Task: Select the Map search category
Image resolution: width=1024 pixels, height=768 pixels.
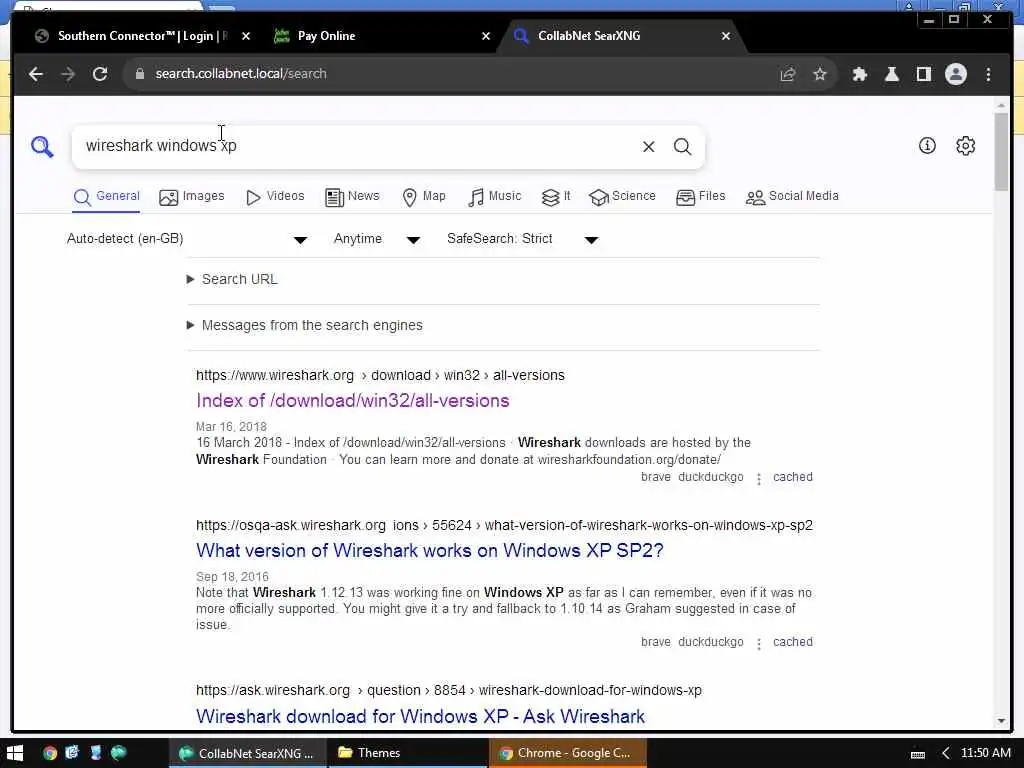Action: click(x=424, y=197)
